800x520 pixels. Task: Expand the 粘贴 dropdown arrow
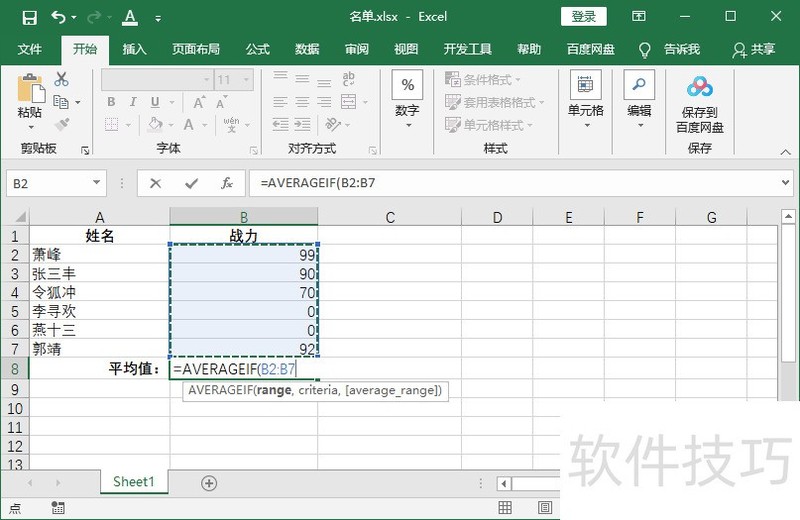coord(31,127)
